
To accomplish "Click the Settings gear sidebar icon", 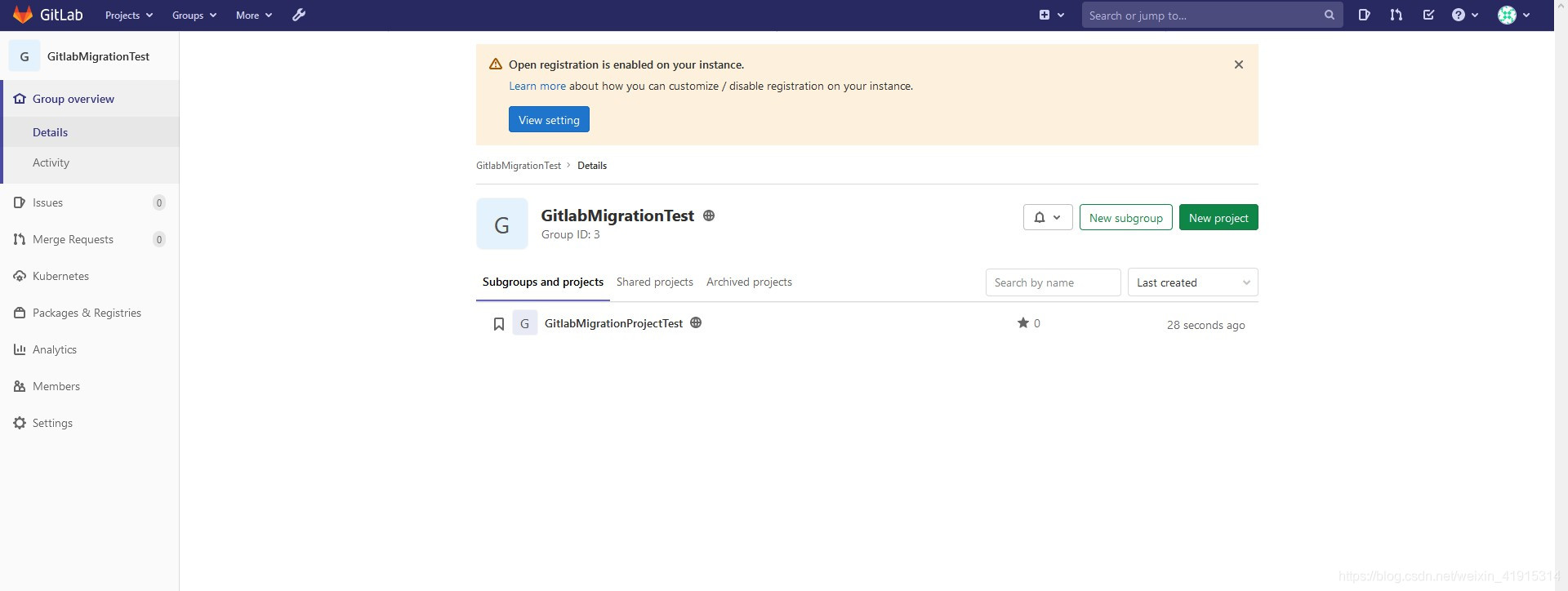I will (20, 423).
